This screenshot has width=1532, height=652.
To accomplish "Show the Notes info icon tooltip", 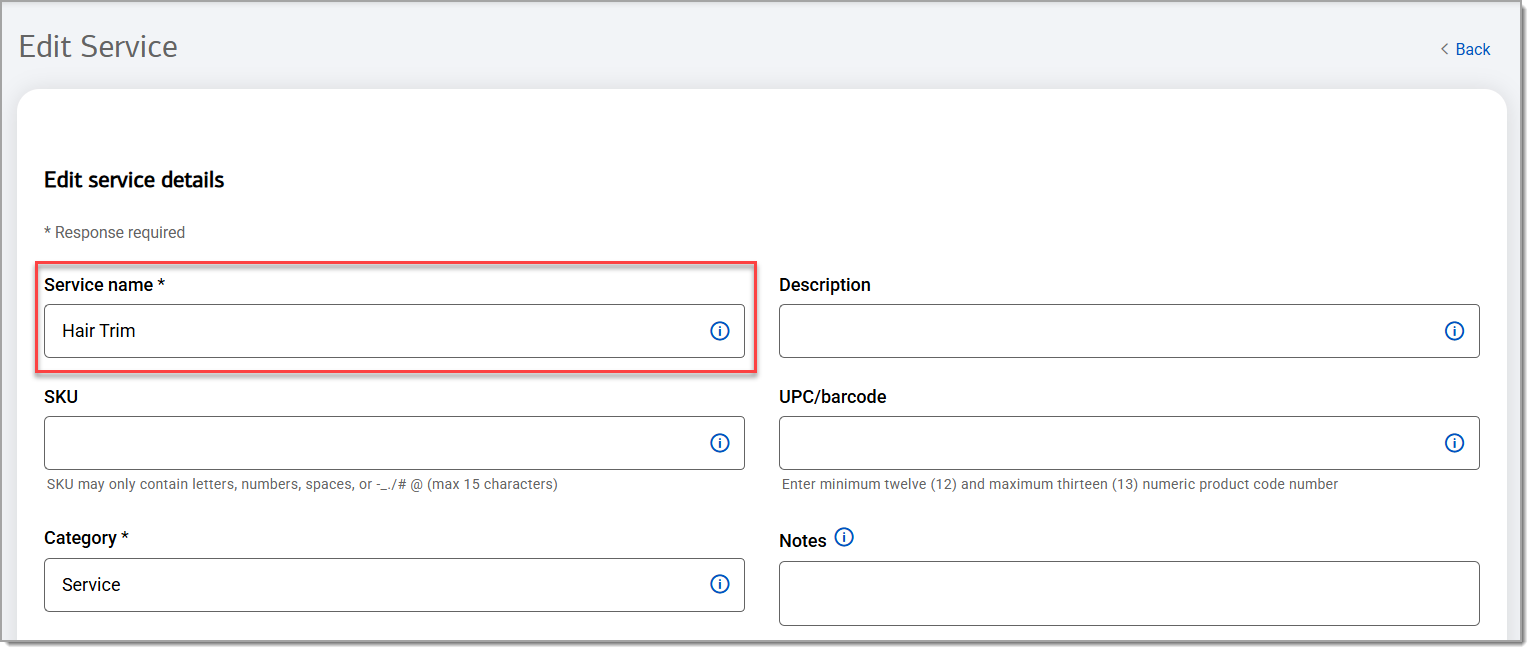I will tap(844, 538).
